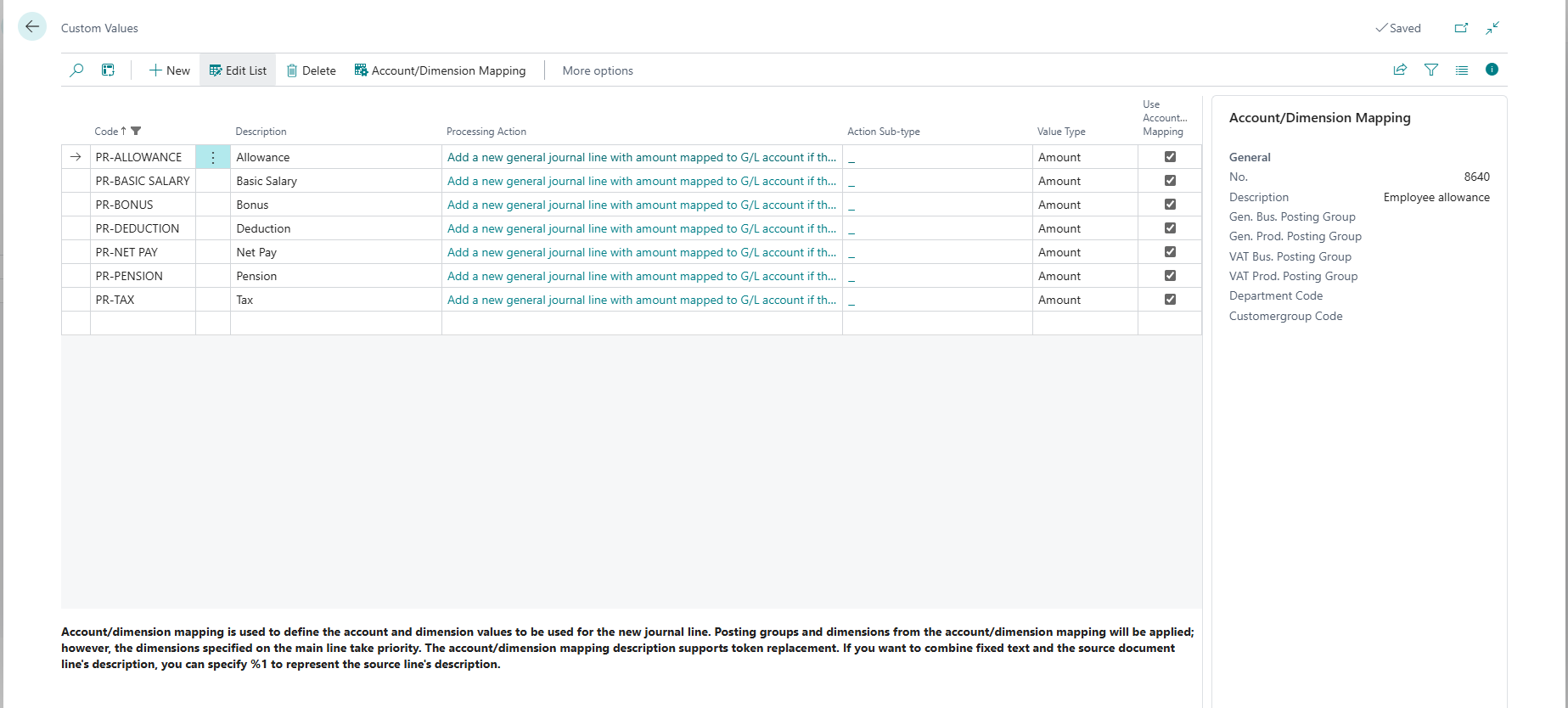Screen dimensions: 1568x708
Task: Toggle the list layout view icon
Action: click(x=1462, y=70)
